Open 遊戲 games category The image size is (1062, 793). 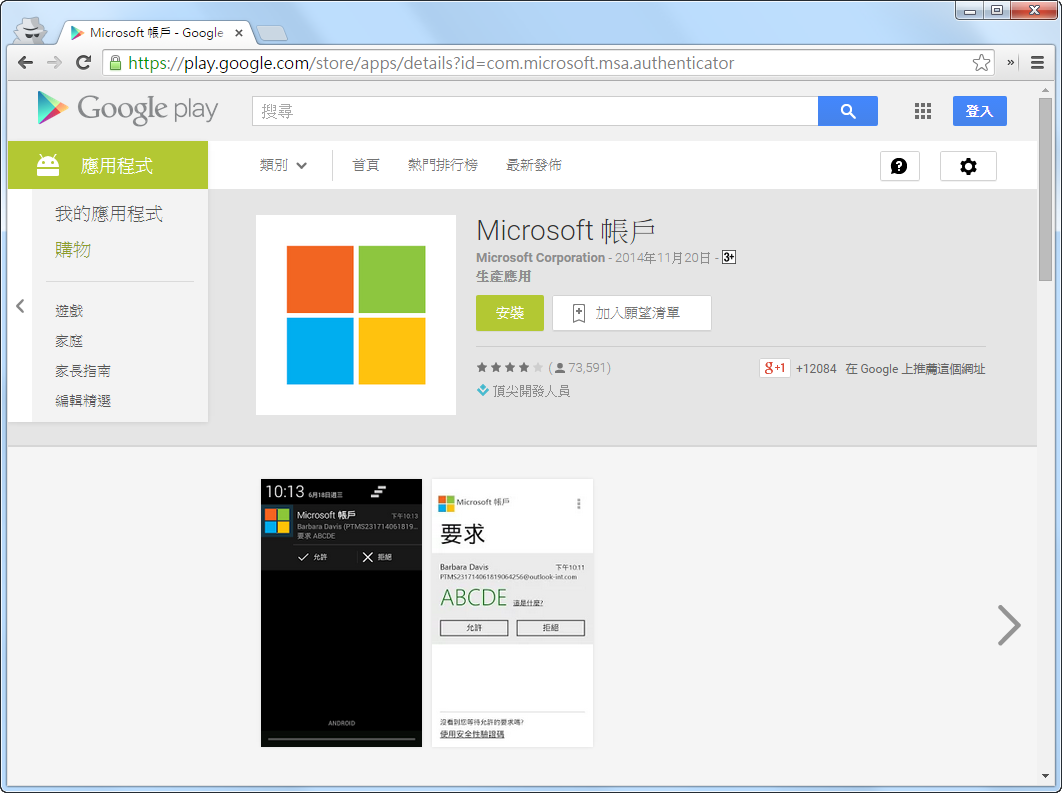click(x=69, y=311)
